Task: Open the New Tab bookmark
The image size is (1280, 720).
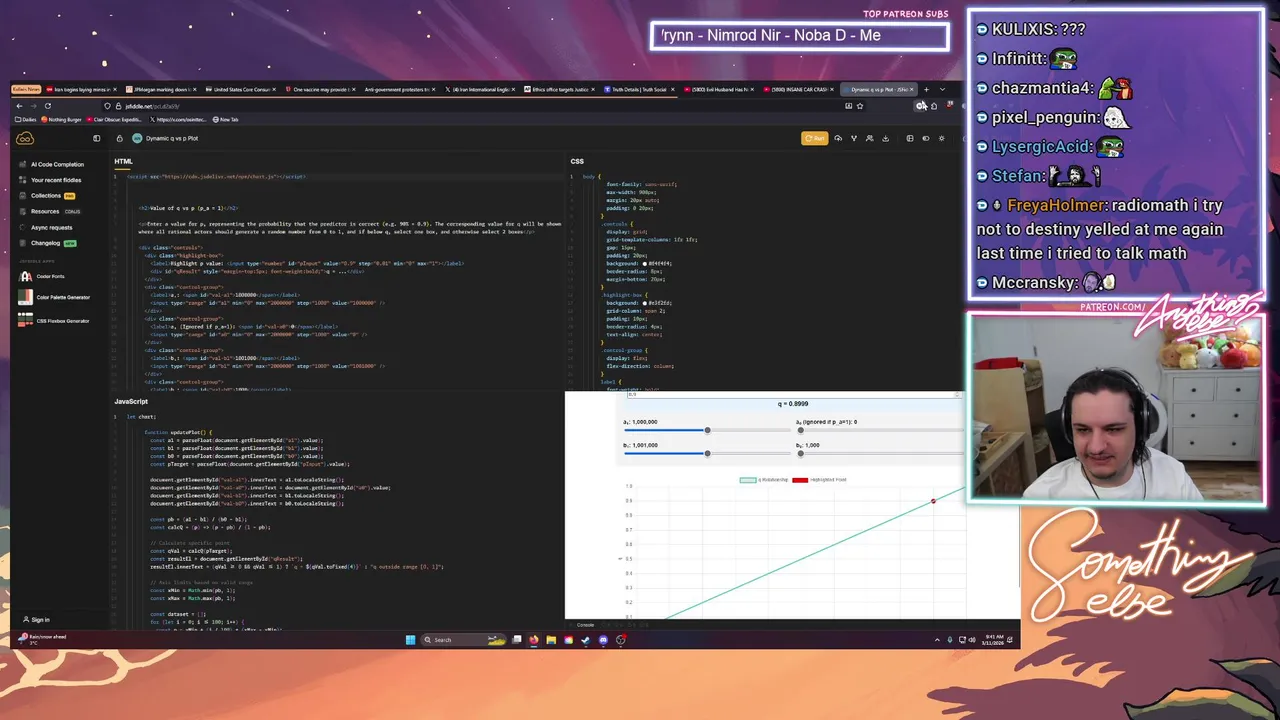Action: coord(225,120)
